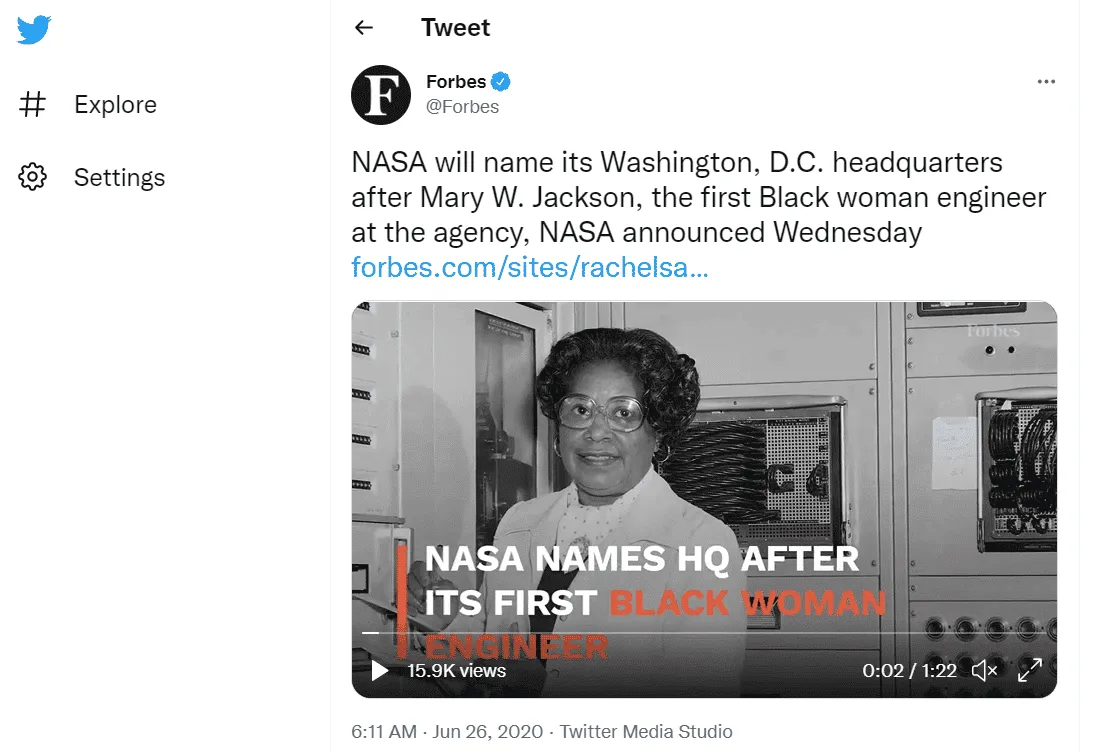
Task: Open the Explore menu label
Action: (x=115, y=104)
